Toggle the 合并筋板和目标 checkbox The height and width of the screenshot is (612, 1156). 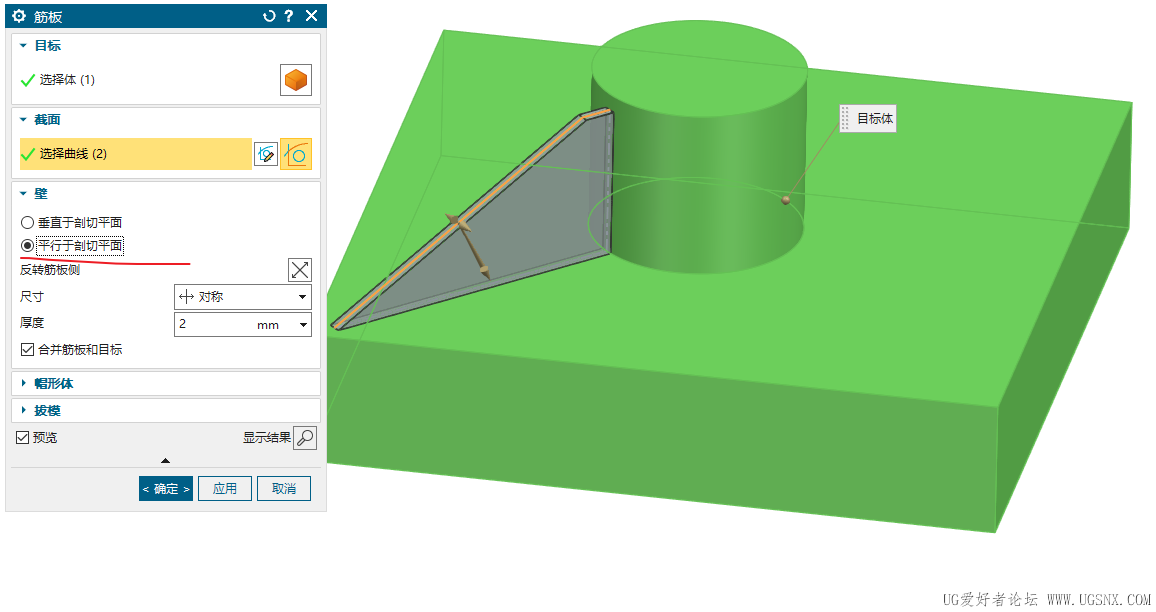click(x=28, y=350)
